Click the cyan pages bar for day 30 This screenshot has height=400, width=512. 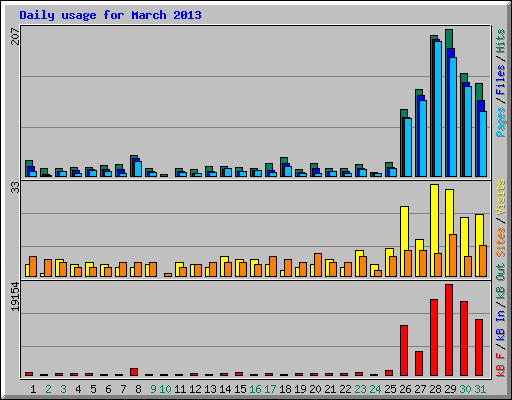(468, 131)
